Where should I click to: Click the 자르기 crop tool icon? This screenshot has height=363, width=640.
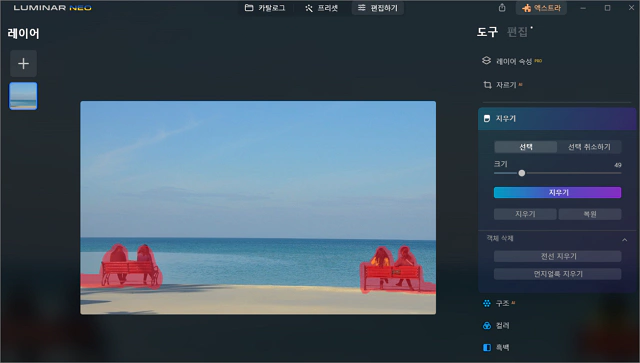(x=487, y=85)
